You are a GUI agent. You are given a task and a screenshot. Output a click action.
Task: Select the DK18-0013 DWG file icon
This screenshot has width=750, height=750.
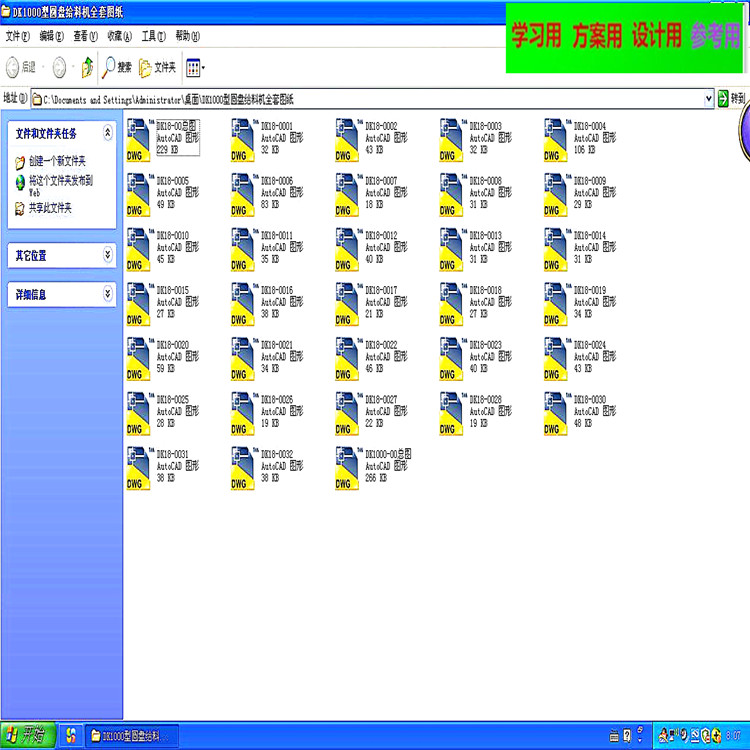[x=451, y=249]
